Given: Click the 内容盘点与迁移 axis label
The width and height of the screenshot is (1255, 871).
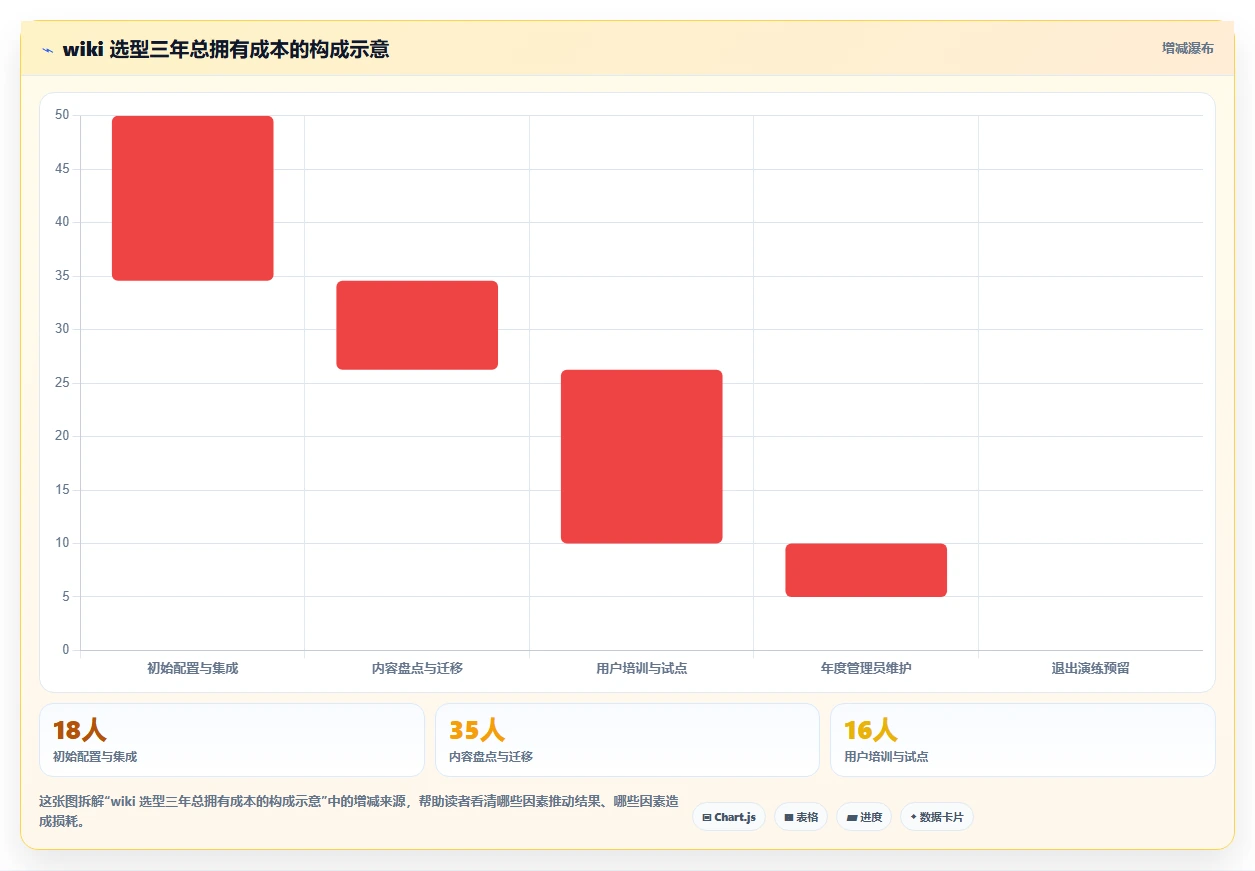Looking at the screenshot, I should pyautogui.click(x=417, y=668).
